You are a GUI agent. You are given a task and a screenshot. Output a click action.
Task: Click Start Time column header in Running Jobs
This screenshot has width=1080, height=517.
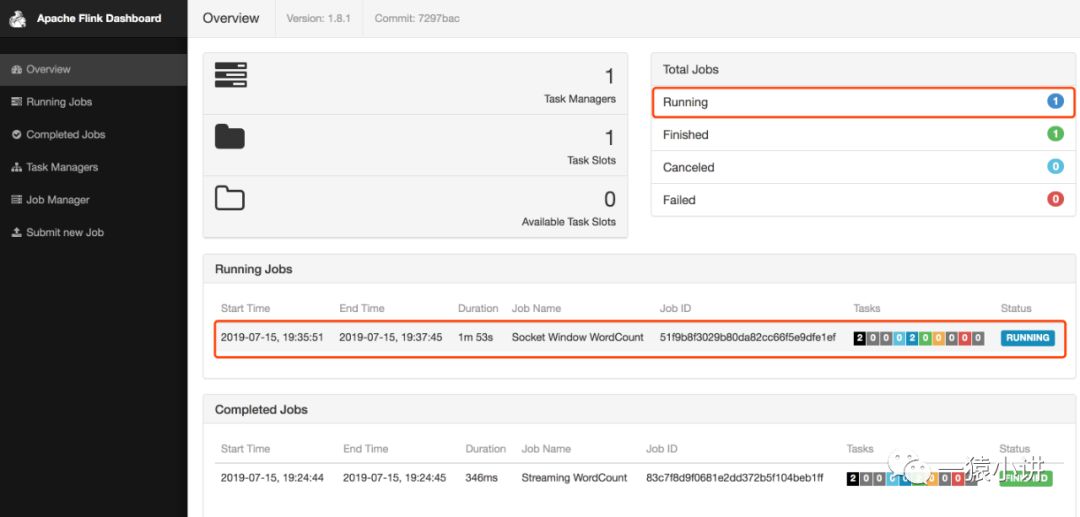(245, 308)
